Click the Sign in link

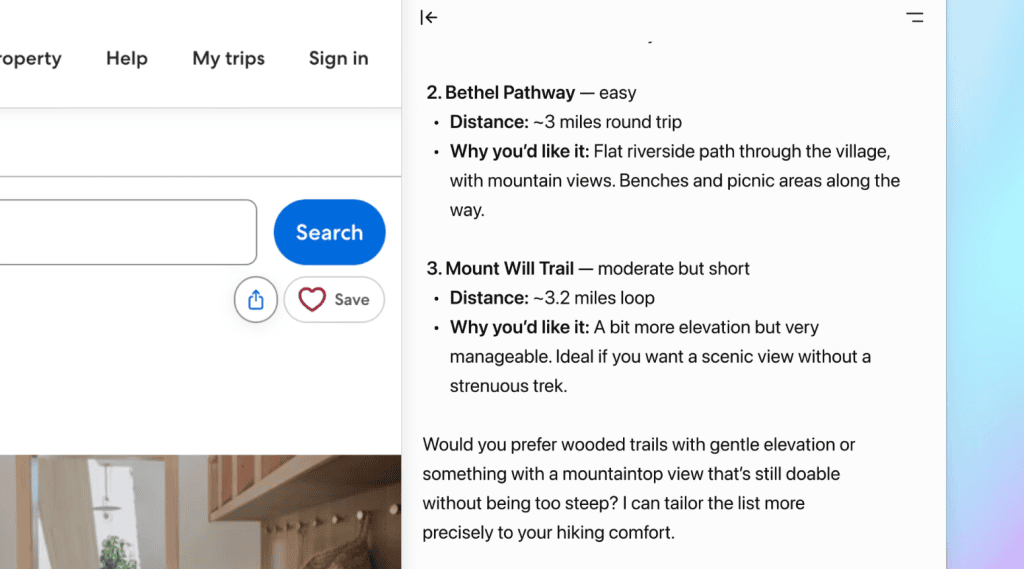(338, 58)
